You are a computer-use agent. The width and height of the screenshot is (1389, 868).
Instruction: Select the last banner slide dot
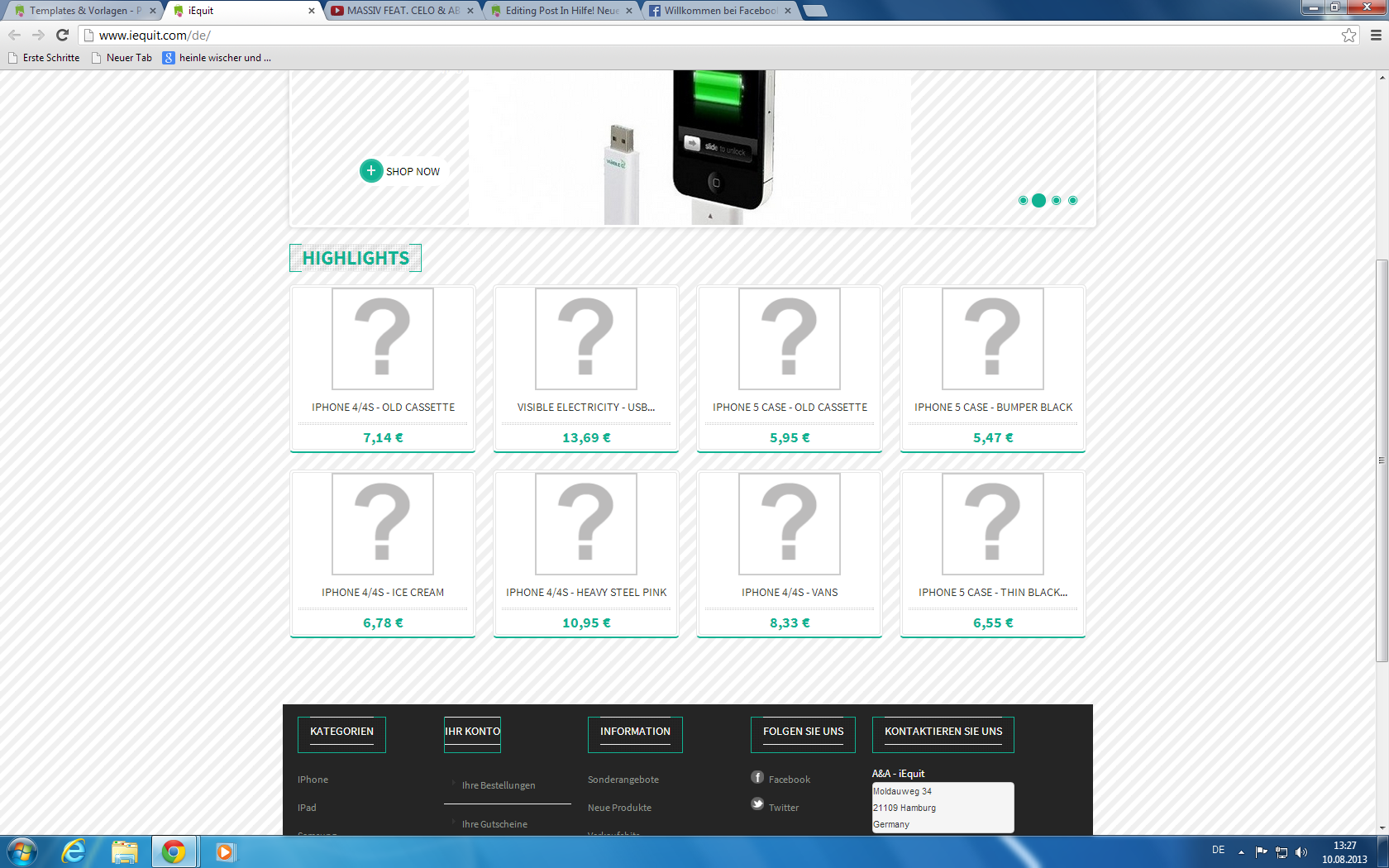pos(1073,200)
